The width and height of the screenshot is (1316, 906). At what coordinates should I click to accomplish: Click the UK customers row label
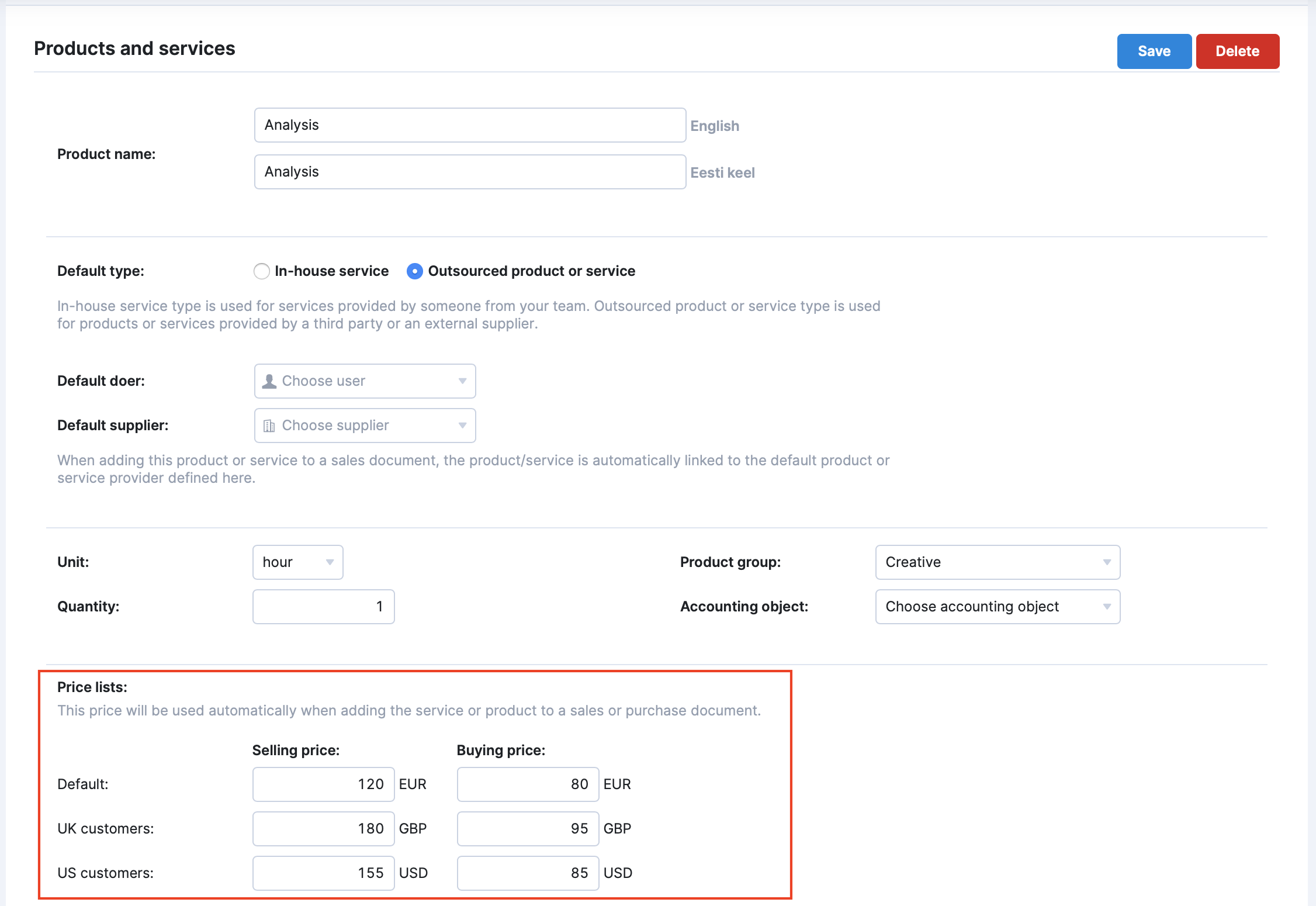[x=106, y=829]
